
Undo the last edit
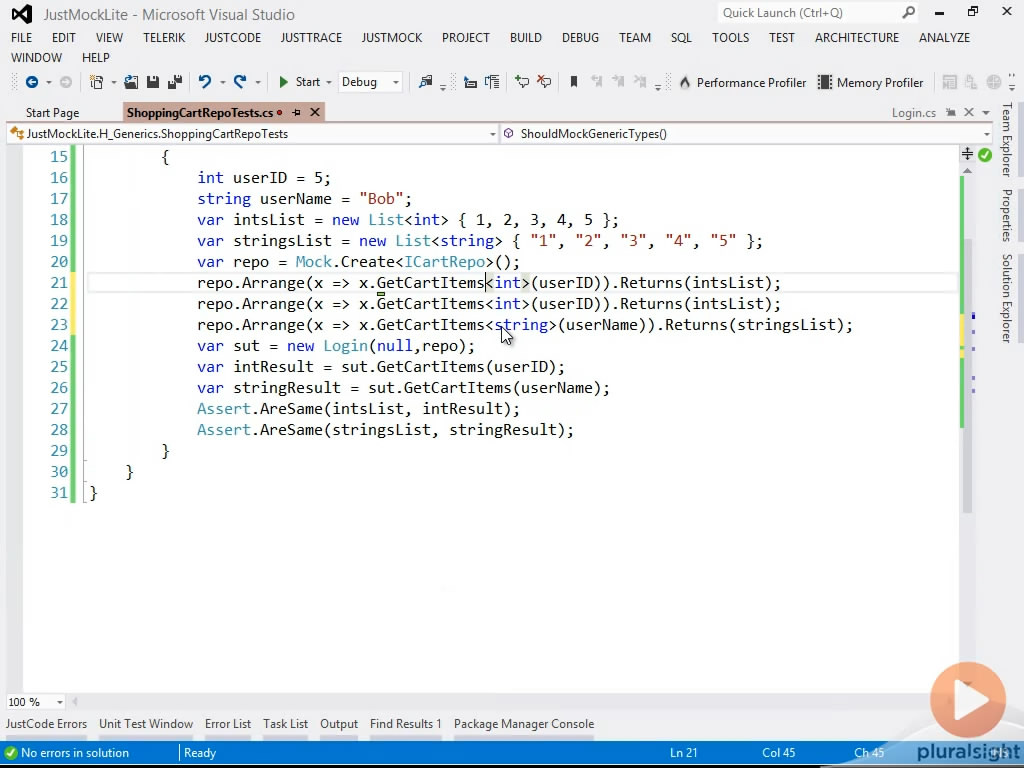(x=205, y=82)
